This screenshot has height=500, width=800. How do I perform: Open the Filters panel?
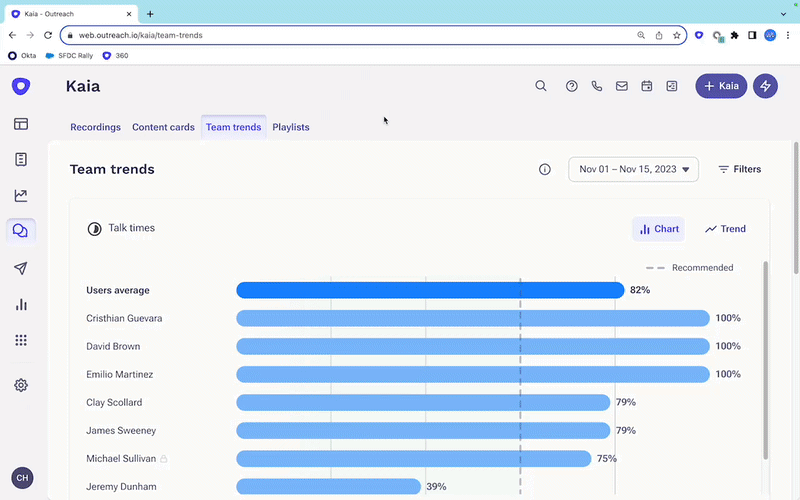[739, 170]
